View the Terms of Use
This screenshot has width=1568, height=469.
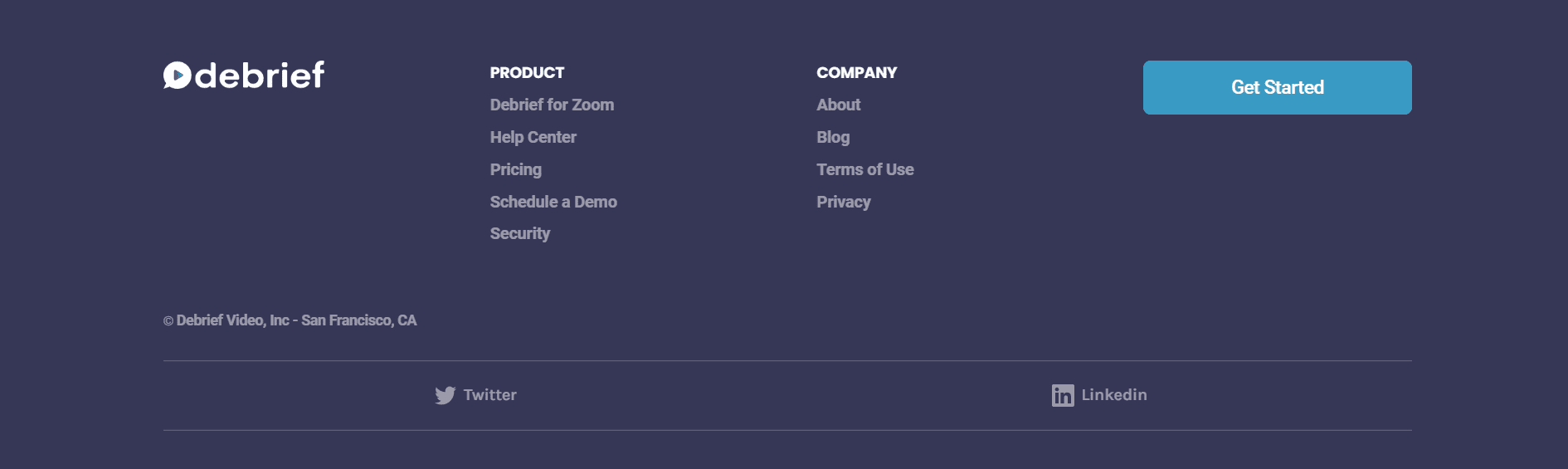pos(864,169)
